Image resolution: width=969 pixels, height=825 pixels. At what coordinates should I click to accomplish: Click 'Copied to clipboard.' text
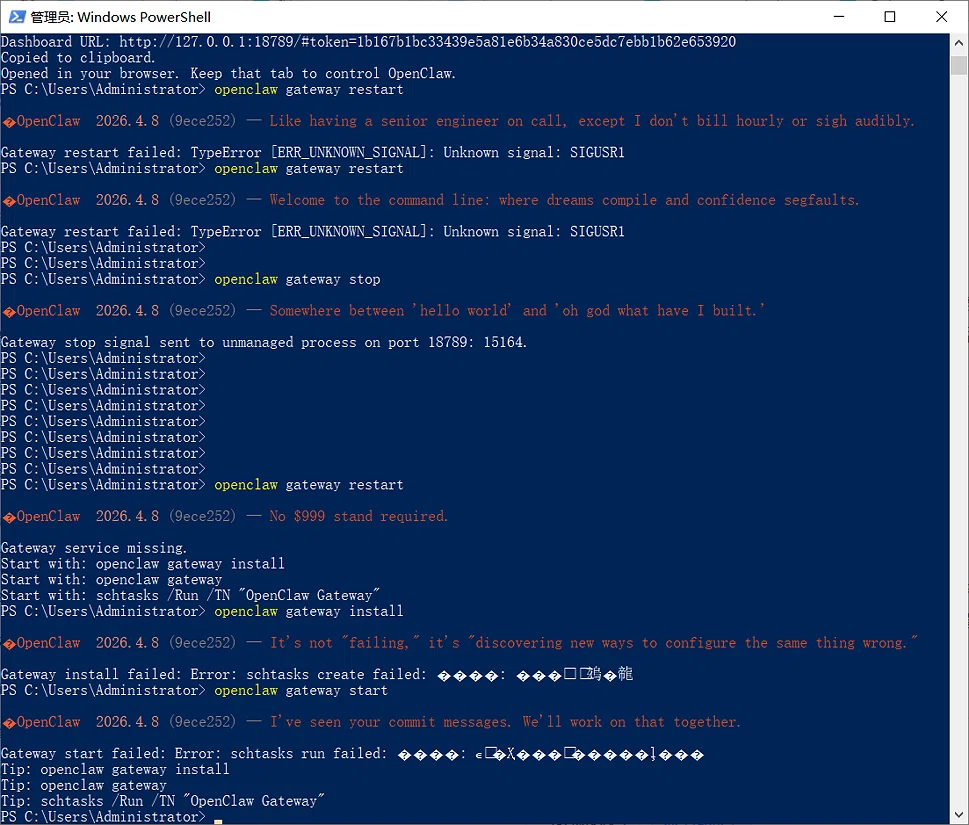click(78, 57)
